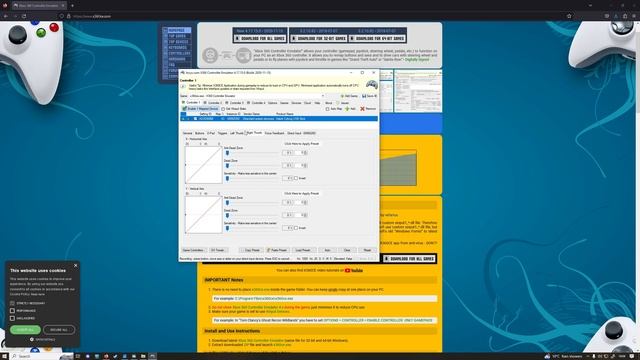Viewport: 640px width, 360px height.
Task: Toggle Enable Mapped Device button
Action: click(x=200, y=109)
